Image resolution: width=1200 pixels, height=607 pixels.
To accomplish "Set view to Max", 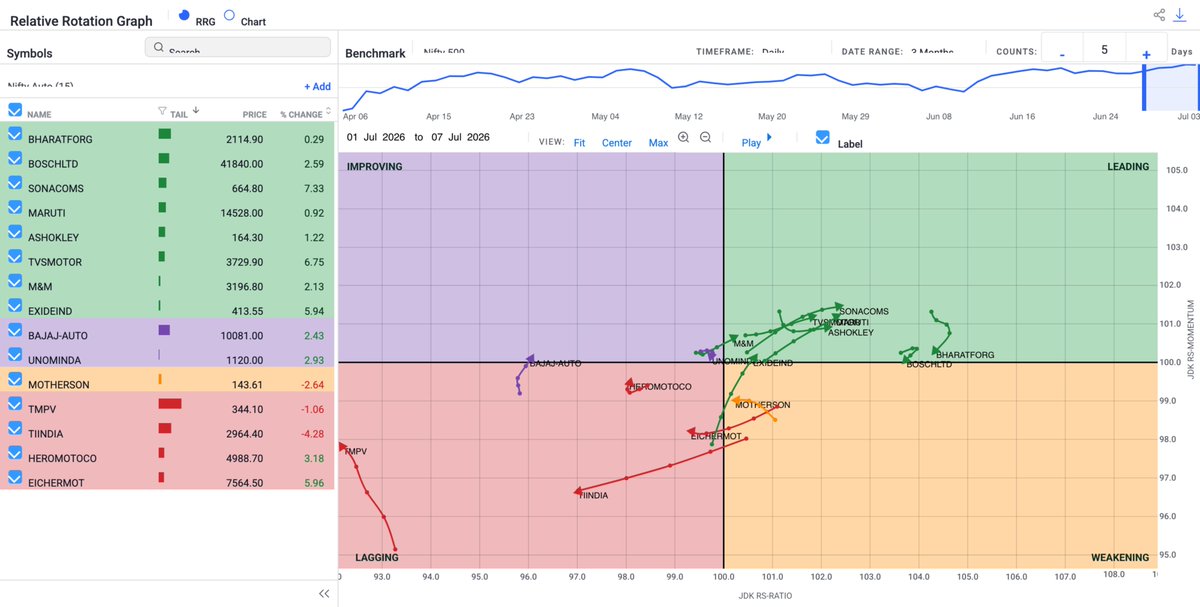I will (x=658, y=143).
